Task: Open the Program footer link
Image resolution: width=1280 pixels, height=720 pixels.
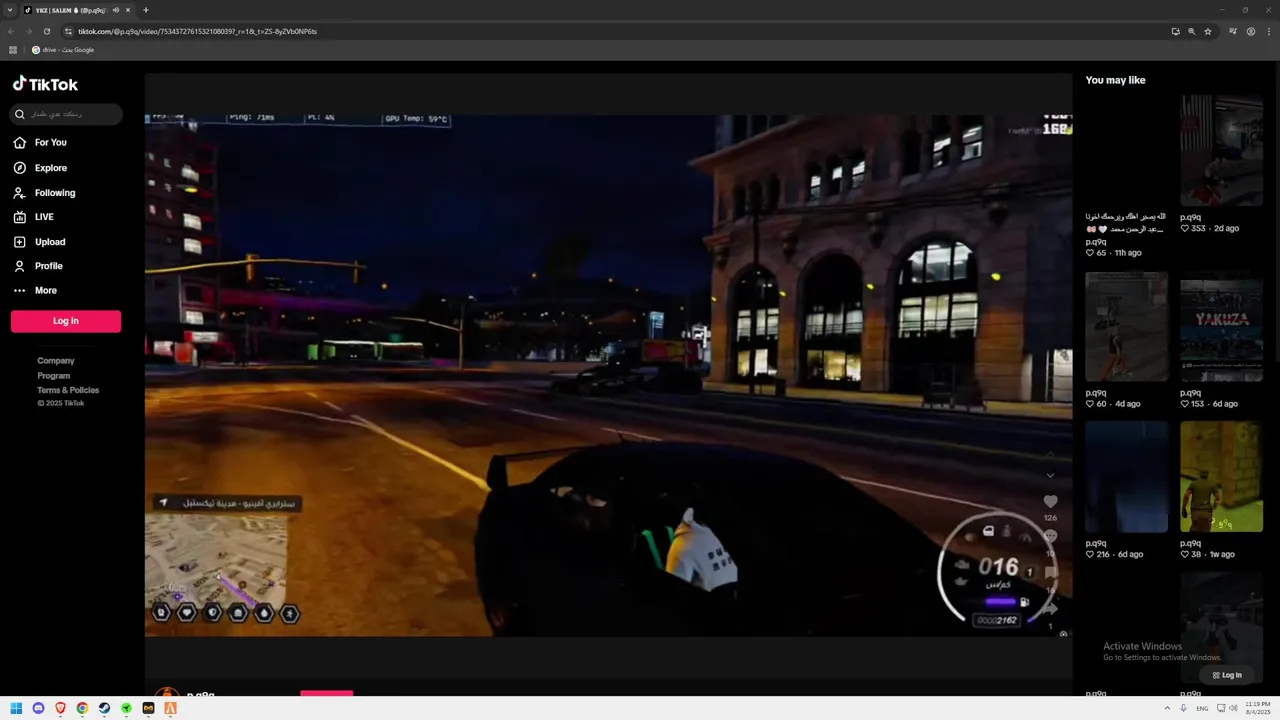Action: [54, 376]
